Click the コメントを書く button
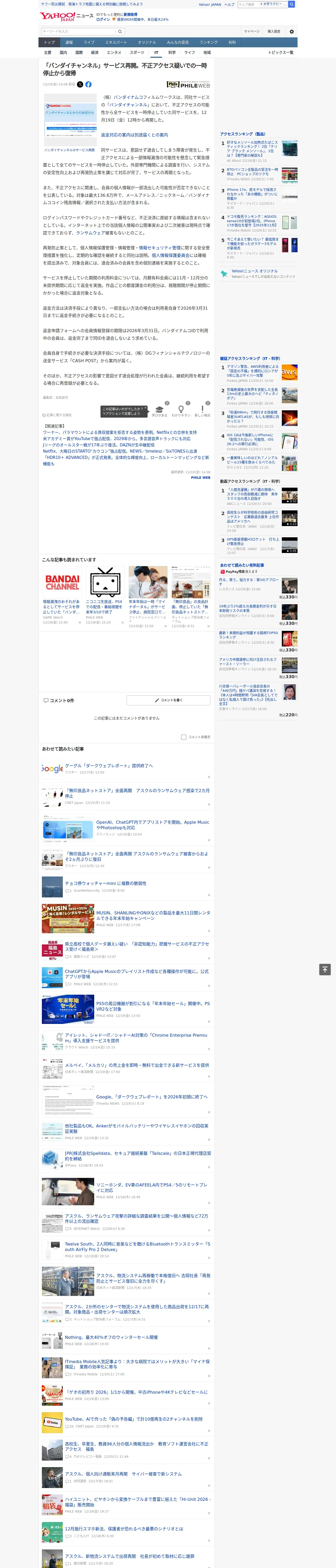Viewport: 336px width, 1568px height. click(168, 701)
